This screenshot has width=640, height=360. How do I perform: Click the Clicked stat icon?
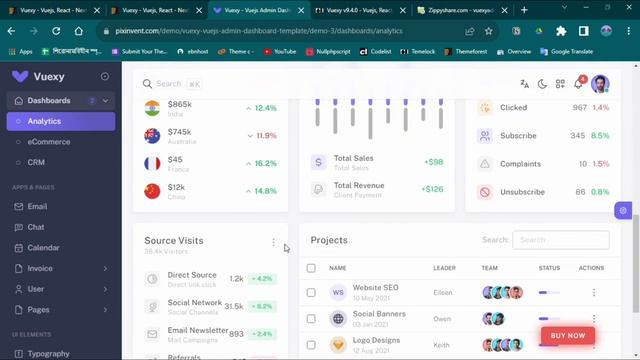click(485, 108)
